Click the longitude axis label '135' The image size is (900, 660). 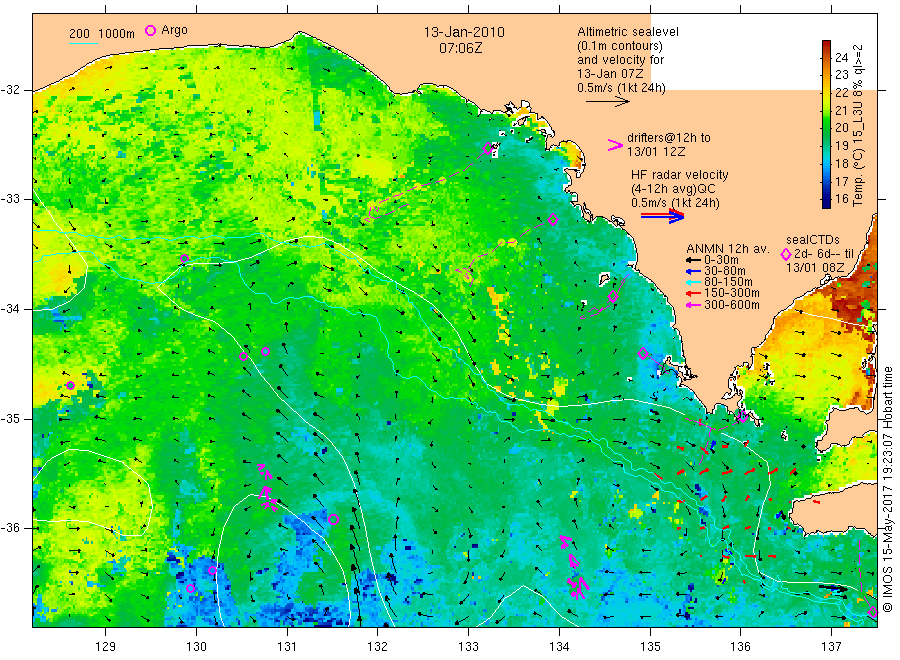coord(650,647)
